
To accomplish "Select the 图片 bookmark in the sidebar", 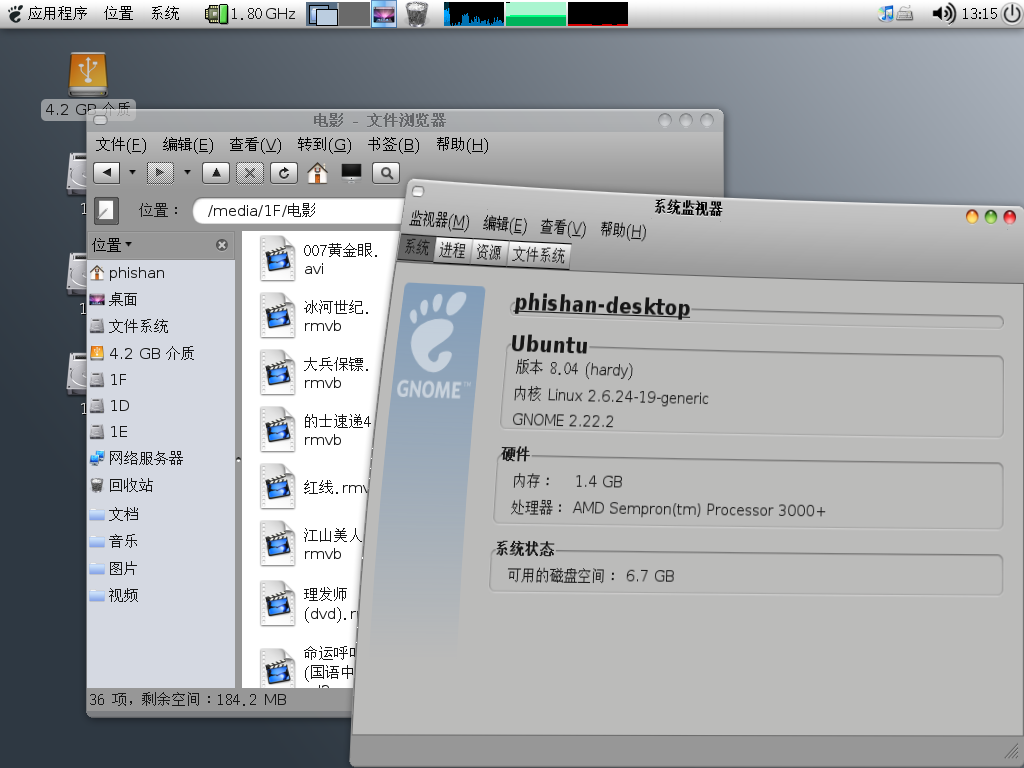I will tap(114, 568).
